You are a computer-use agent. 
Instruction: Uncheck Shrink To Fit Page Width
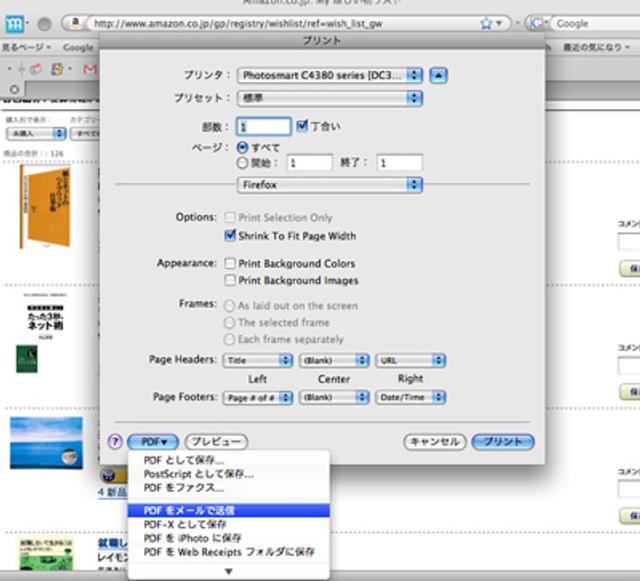click(x=231, y=236)
